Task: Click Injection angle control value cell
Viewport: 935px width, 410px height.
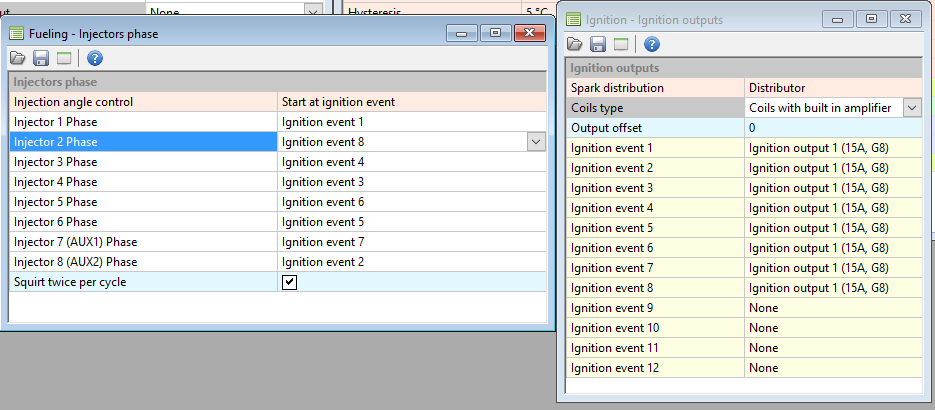Action: tap(410, 102)
